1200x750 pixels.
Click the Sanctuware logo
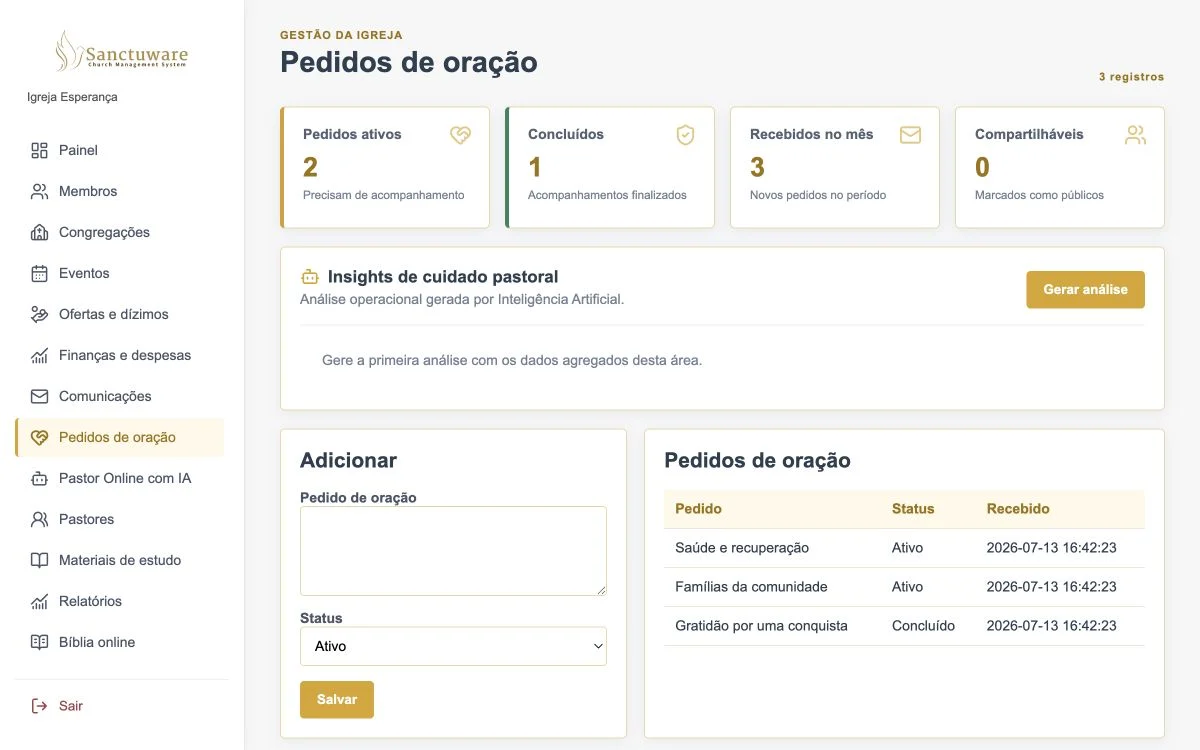121,51
